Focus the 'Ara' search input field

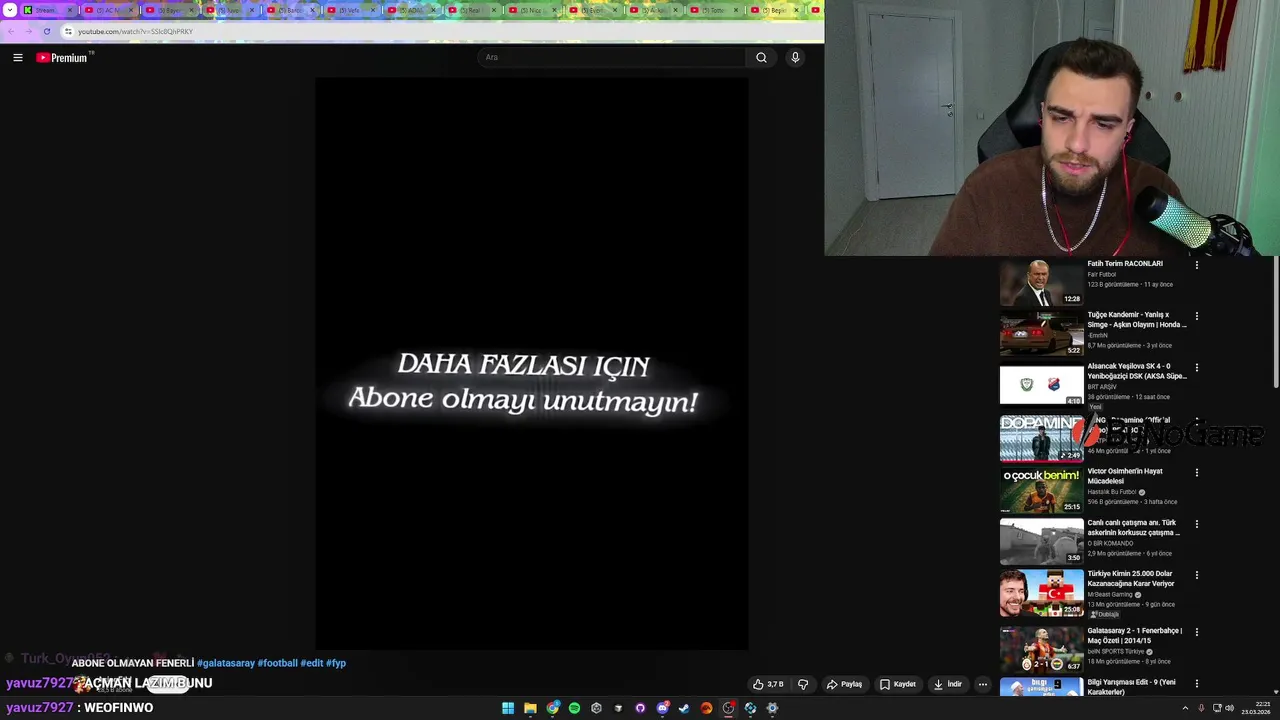click(612, 58)
